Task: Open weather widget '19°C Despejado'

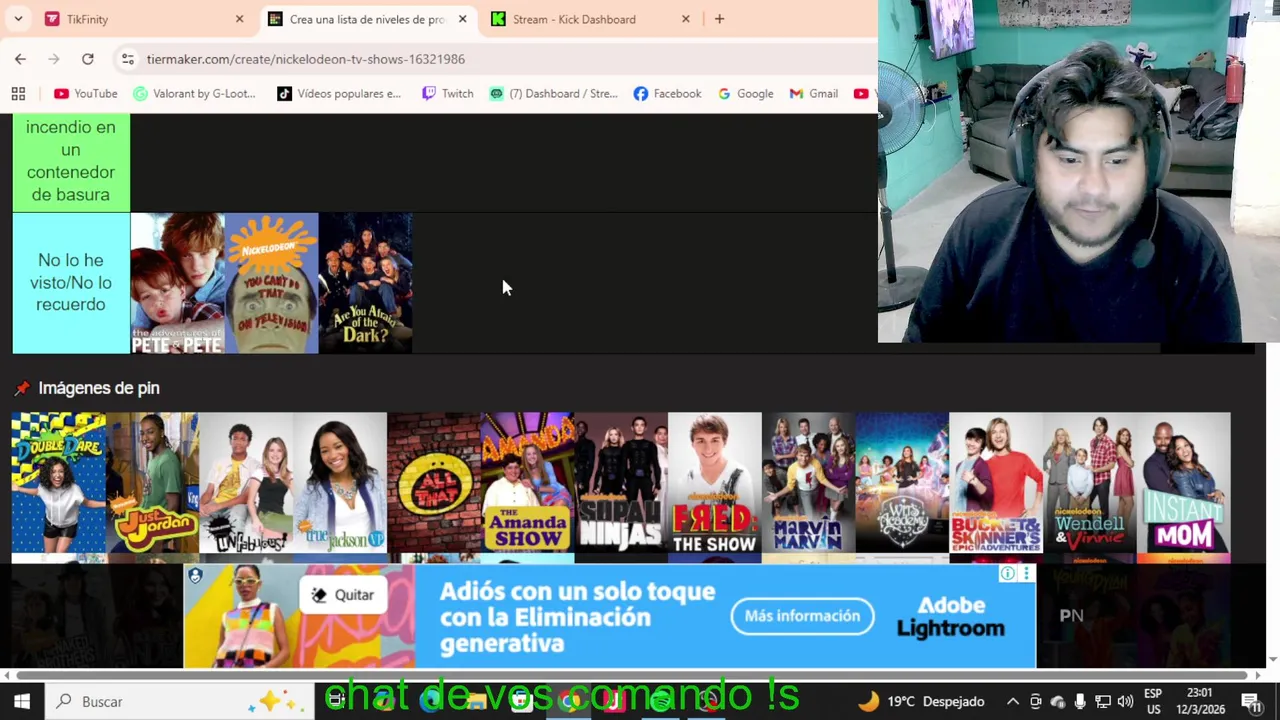Action: coord(921,701)
